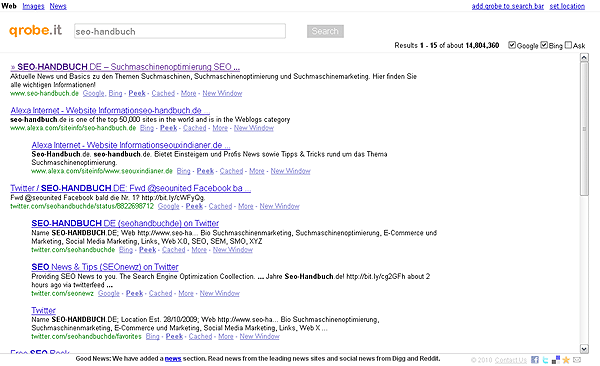Click Peek for seouxindianer.de Alexa result
Image resolution: width=600 pixels, height=366 pixels.
click(x=205, y=171)
